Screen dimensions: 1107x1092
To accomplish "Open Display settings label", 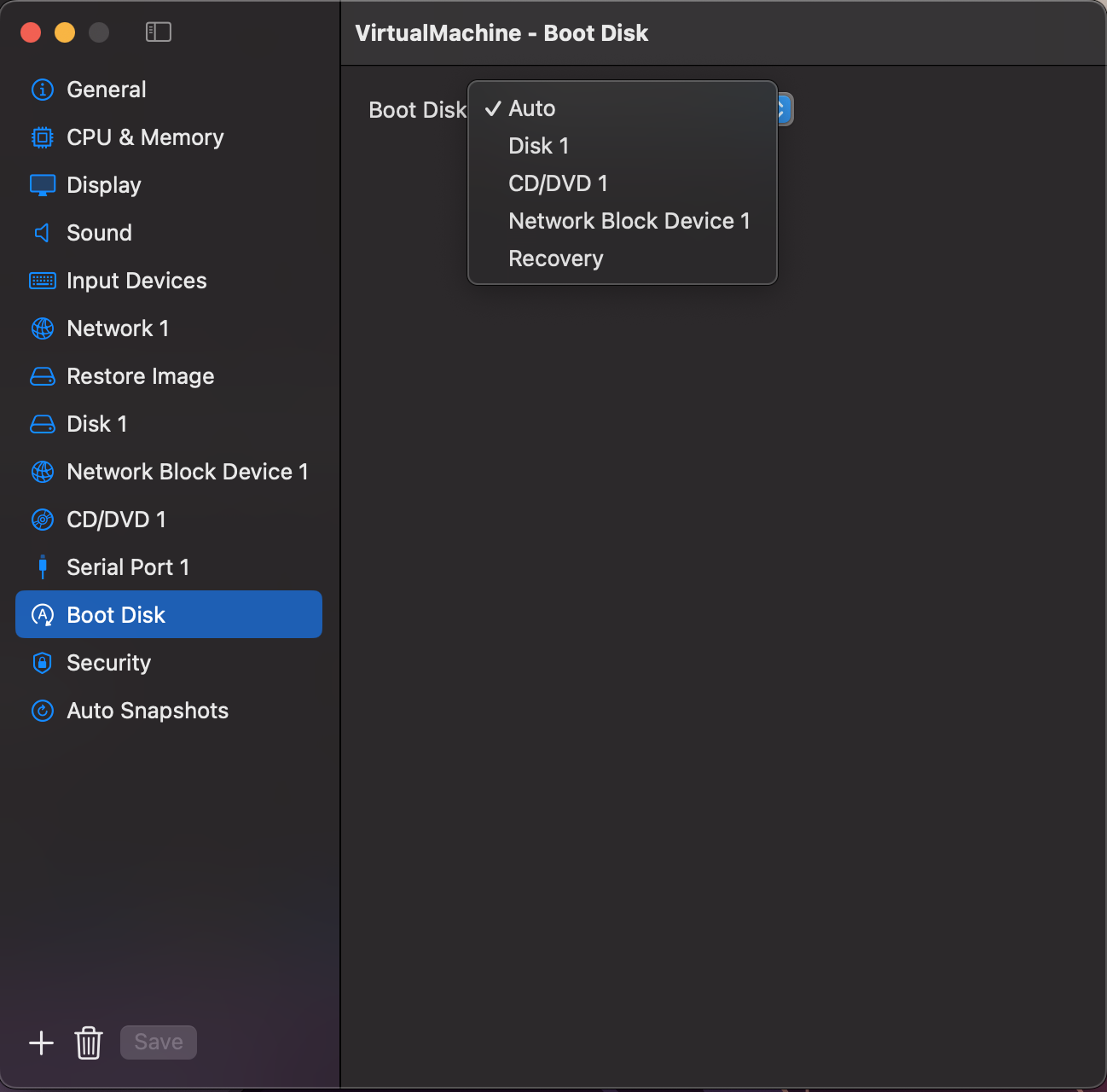I will (104, 185).
